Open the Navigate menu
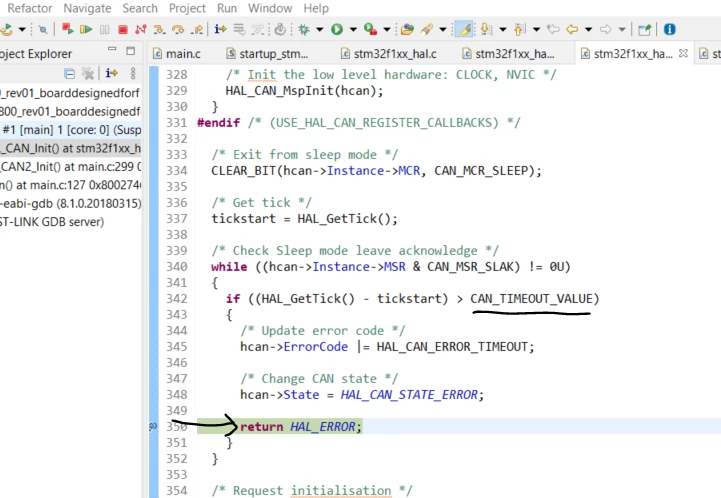The image size is (721, 498). [87, 8]
